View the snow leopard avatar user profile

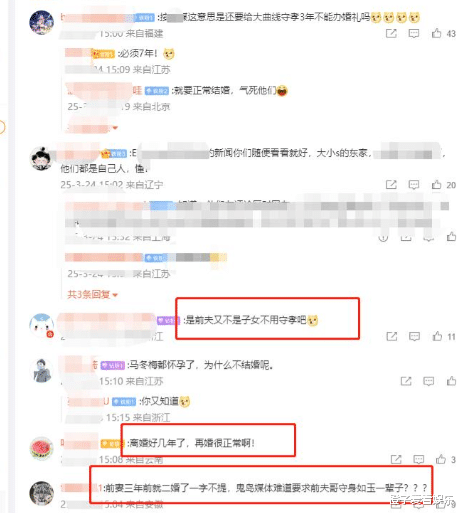[x=41, y=493]
